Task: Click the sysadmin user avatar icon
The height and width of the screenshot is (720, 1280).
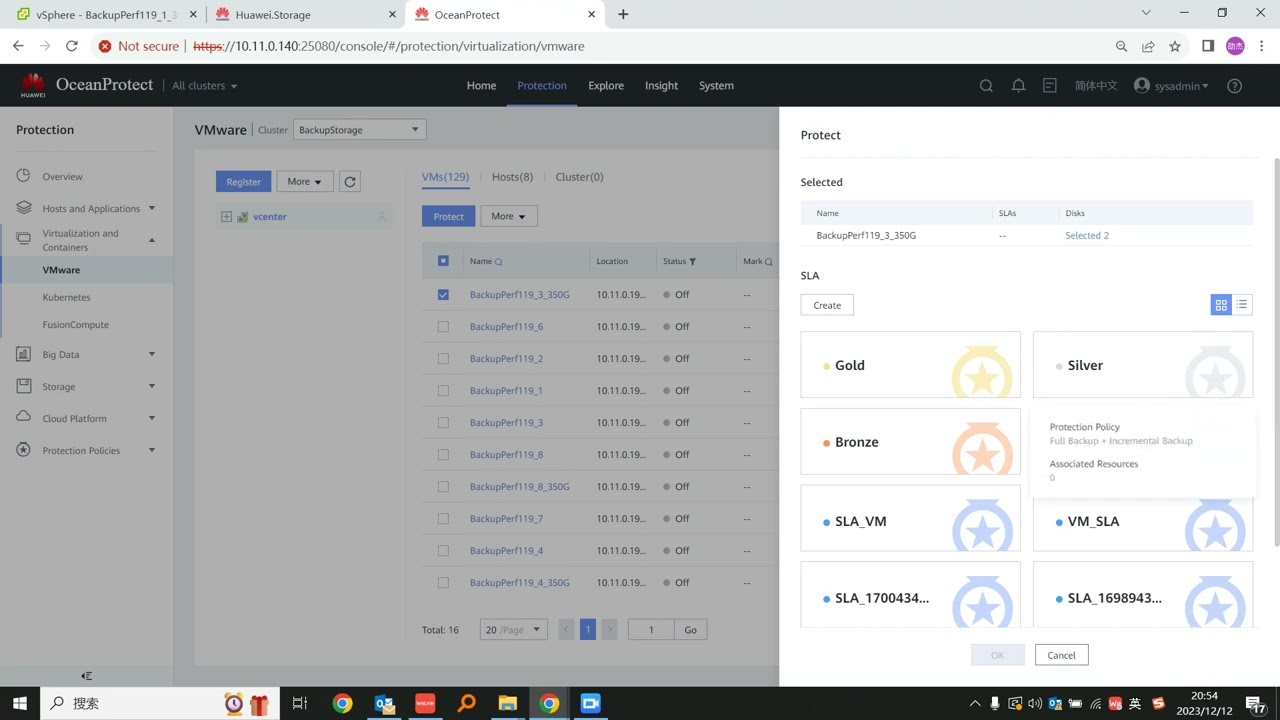Action: click(x=1142, y=86)
